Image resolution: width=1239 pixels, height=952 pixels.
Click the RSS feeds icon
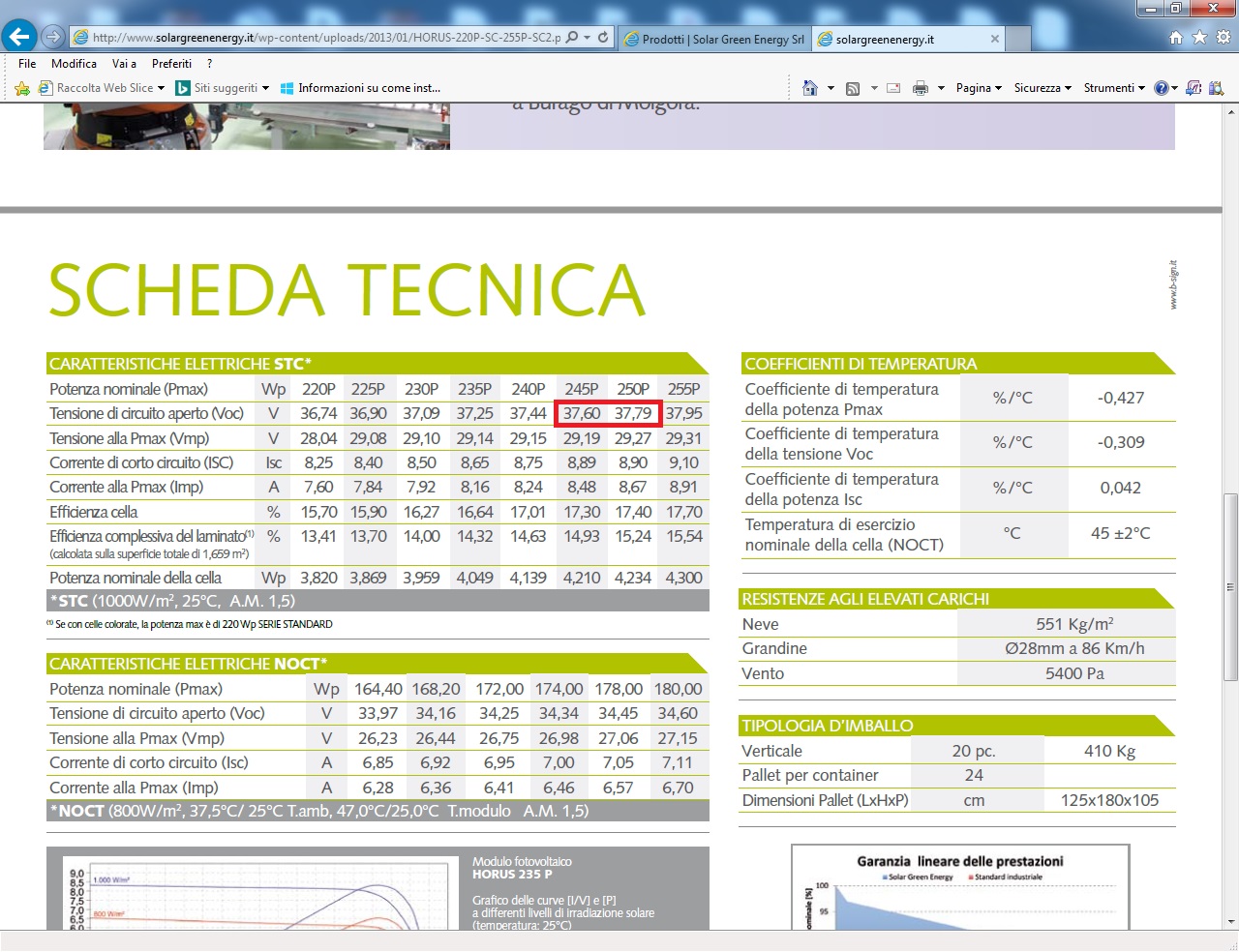[853, 88]
